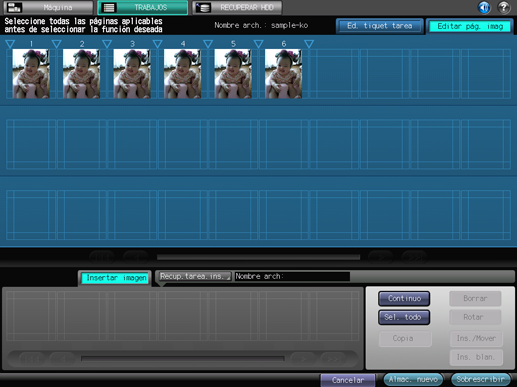Image resolution: width=517 pixels, height=387 pixels.
Task: Click the Cancelar button
Action: click(x=348, y=380)
